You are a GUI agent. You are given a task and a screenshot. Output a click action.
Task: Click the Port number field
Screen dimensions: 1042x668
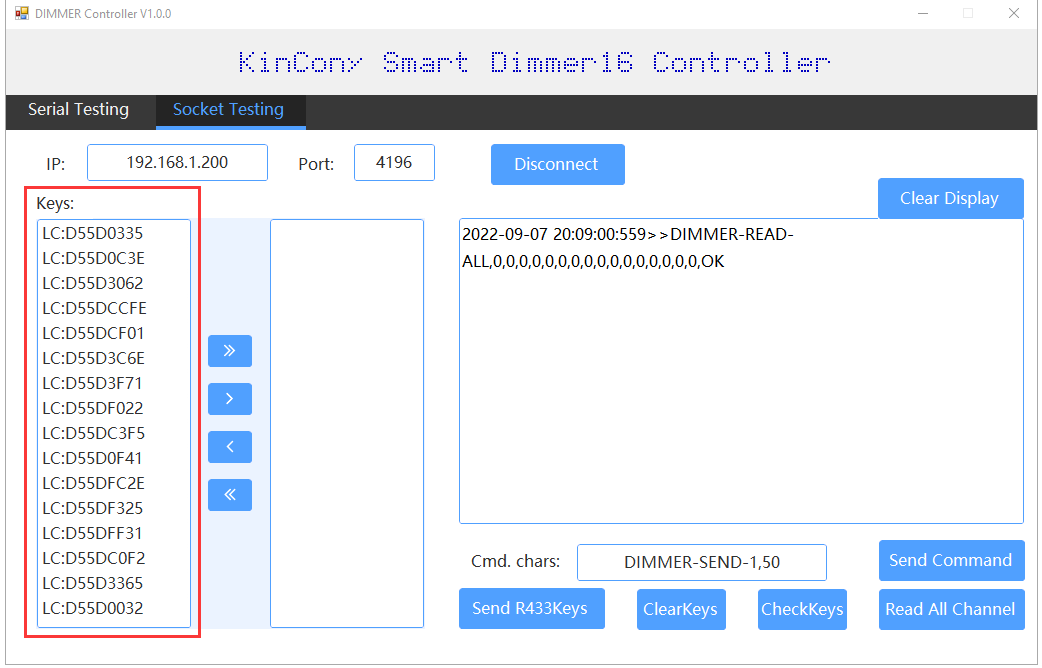click(394, 163)
